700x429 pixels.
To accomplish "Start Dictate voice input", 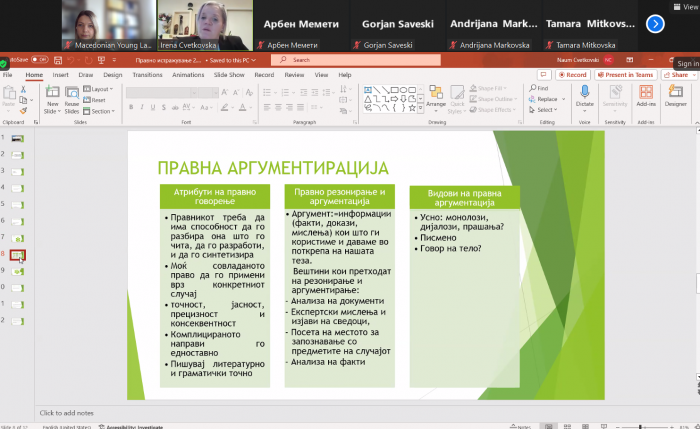I will point(585,96).
